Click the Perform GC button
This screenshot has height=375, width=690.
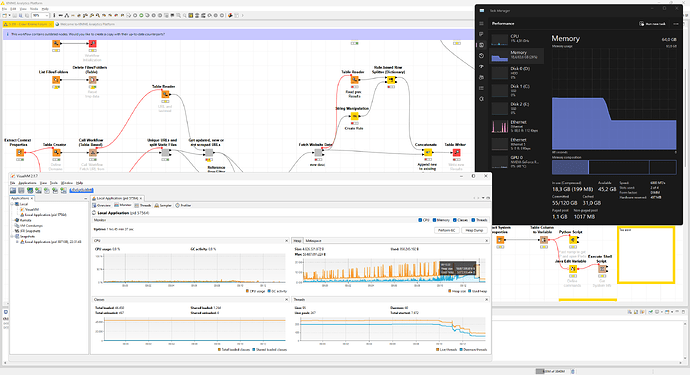(447, 230)
